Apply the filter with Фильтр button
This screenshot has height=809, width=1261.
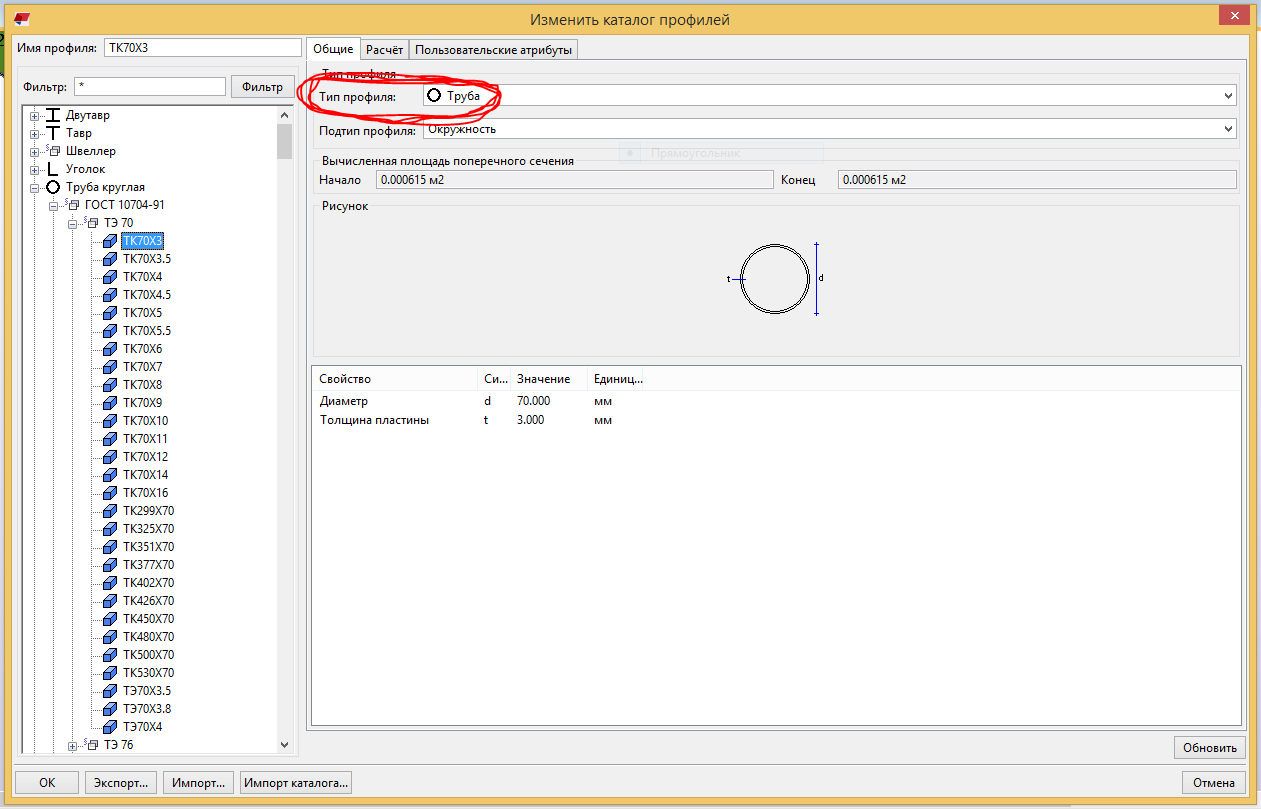(262, 87)
